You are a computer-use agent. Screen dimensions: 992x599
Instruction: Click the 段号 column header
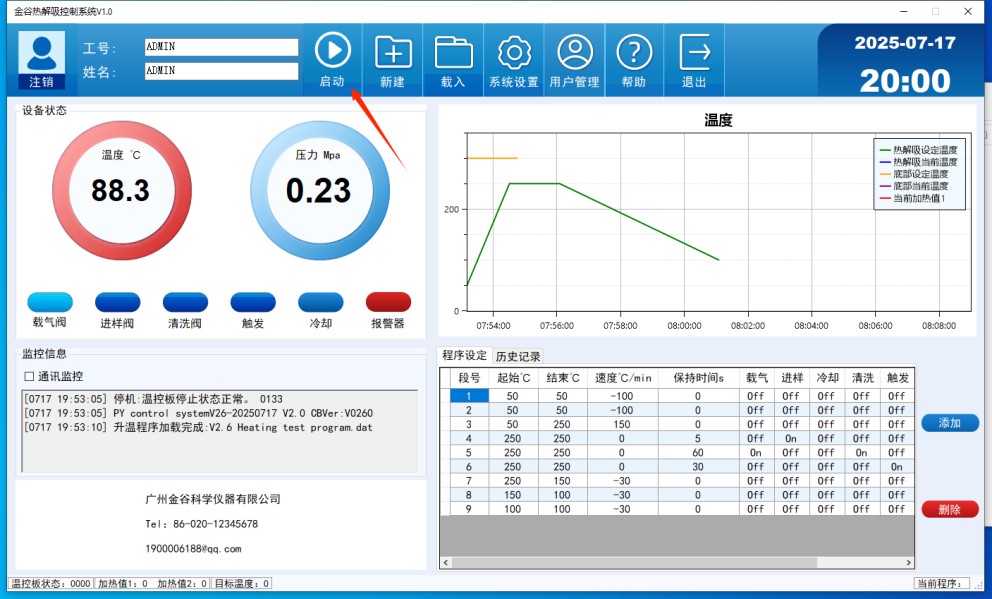[469, 378]
